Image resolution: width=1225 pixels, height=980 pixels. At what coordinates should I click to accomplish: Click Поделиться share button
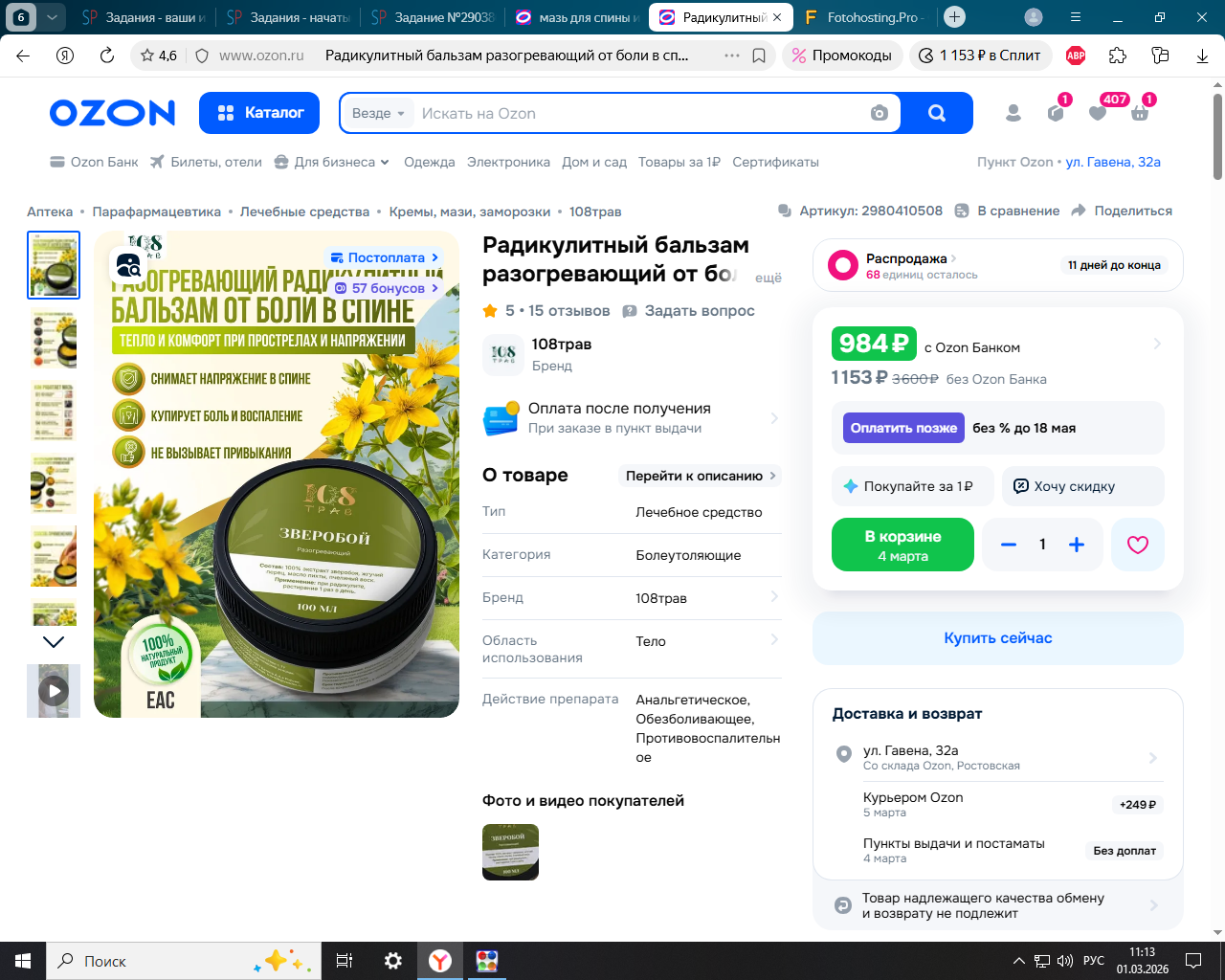(1122, 211)
